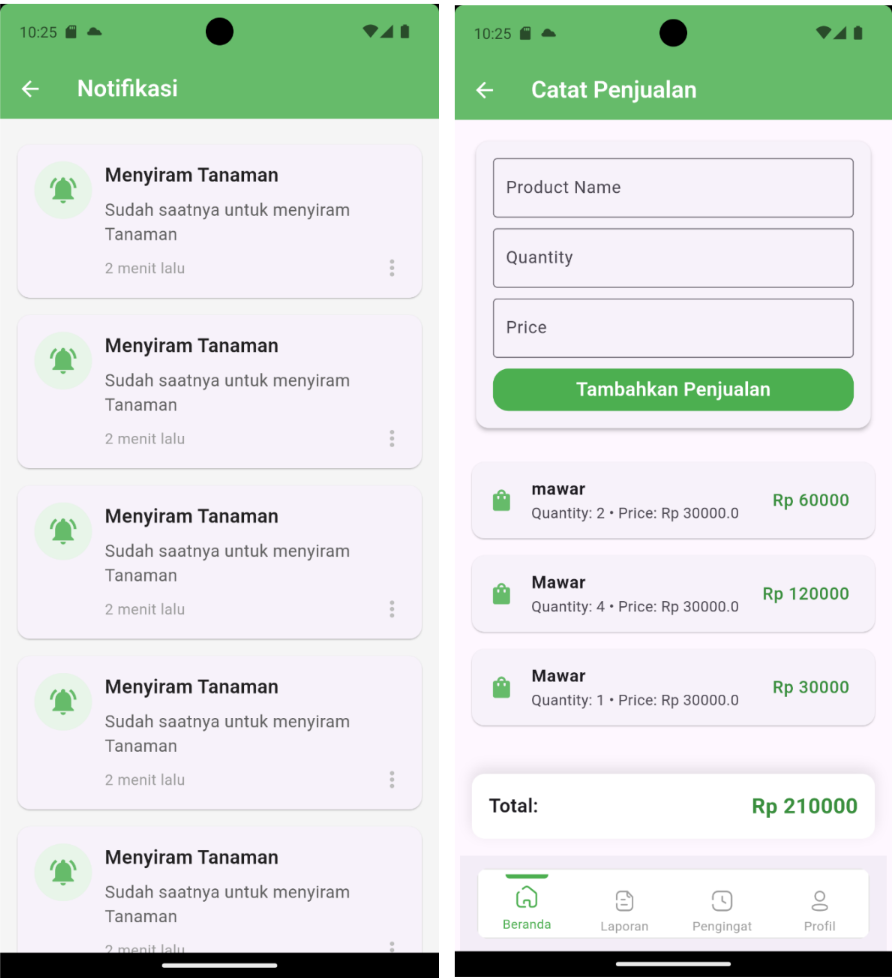Image resolution: width=892 pixels, height=978 pixels.
Task: Click the Product Name input field
Action: (673, 187)
